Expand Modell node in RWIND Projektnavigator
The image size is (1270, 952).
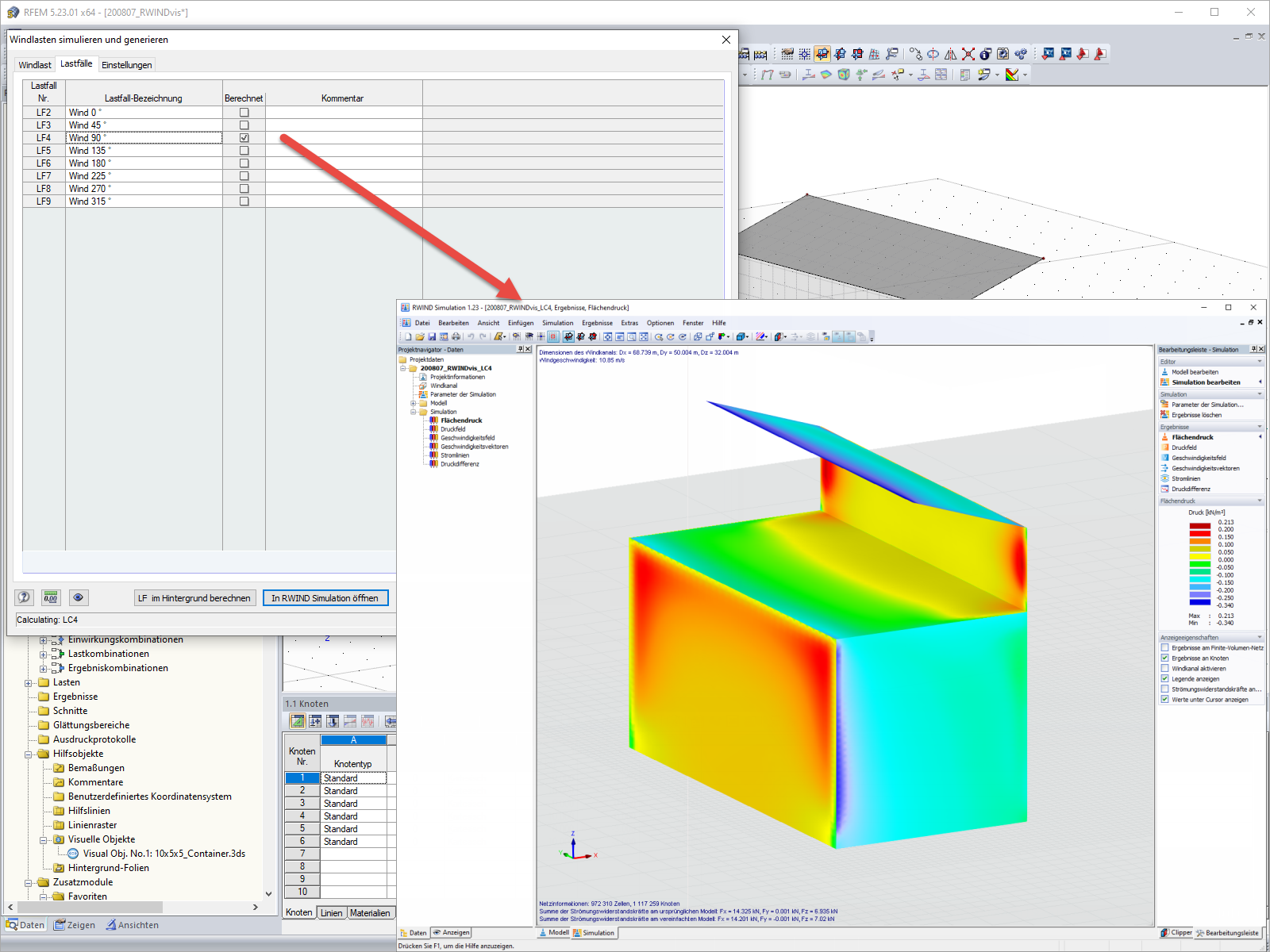[x=413, y=403]
